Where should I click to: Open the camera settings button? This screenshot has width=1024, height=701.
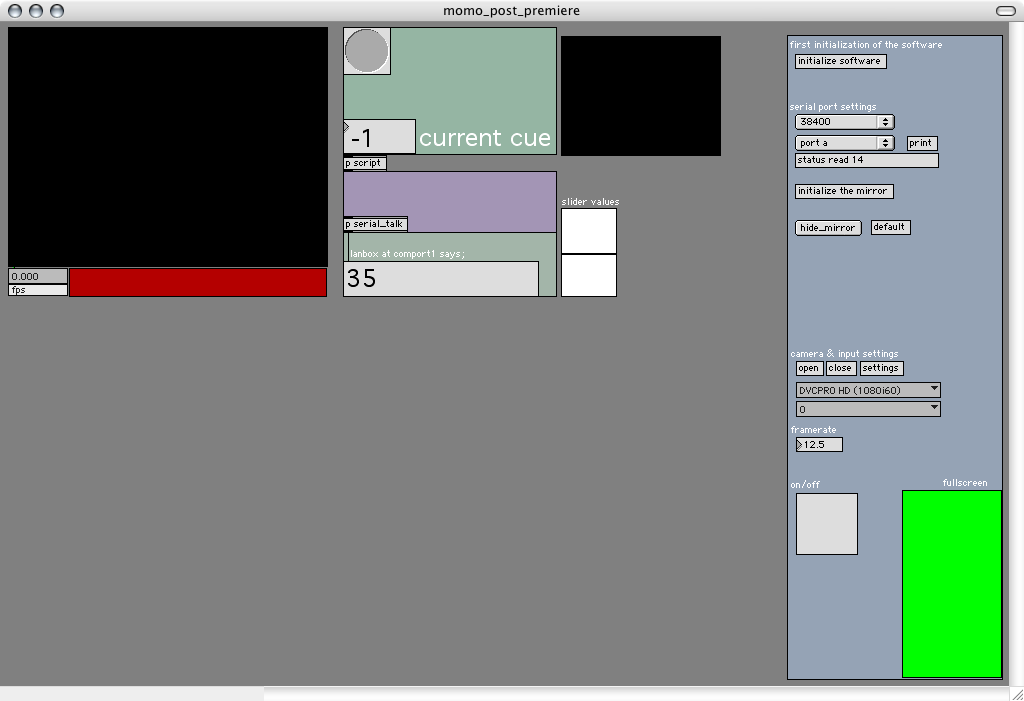tap(881, 368)
